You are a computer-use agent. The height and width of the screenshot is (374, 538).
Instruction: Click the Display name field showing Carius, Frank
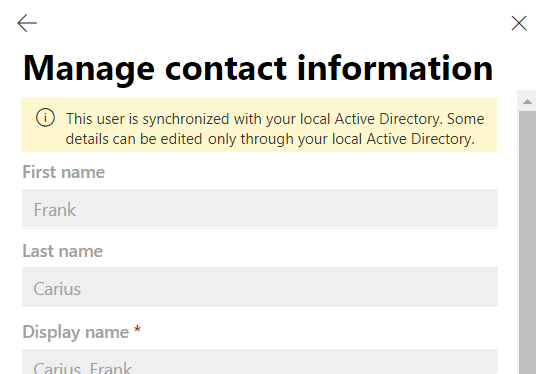click(x=260, y=362)
